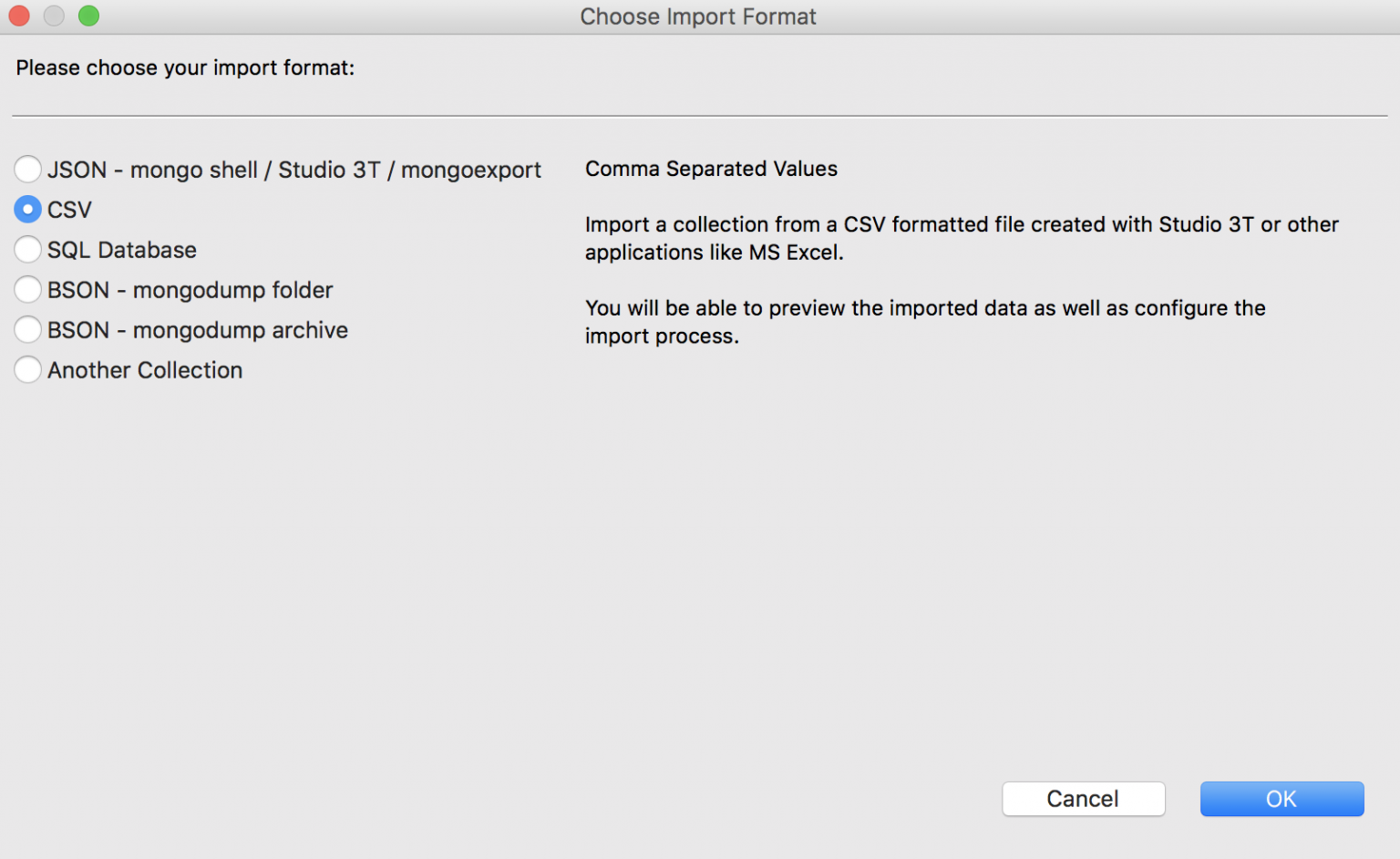The height and width of the screenshot is (859, 1400).
Task: Click the 'mongoexport' word in the JSON option
Action: [x=471, y=171]
